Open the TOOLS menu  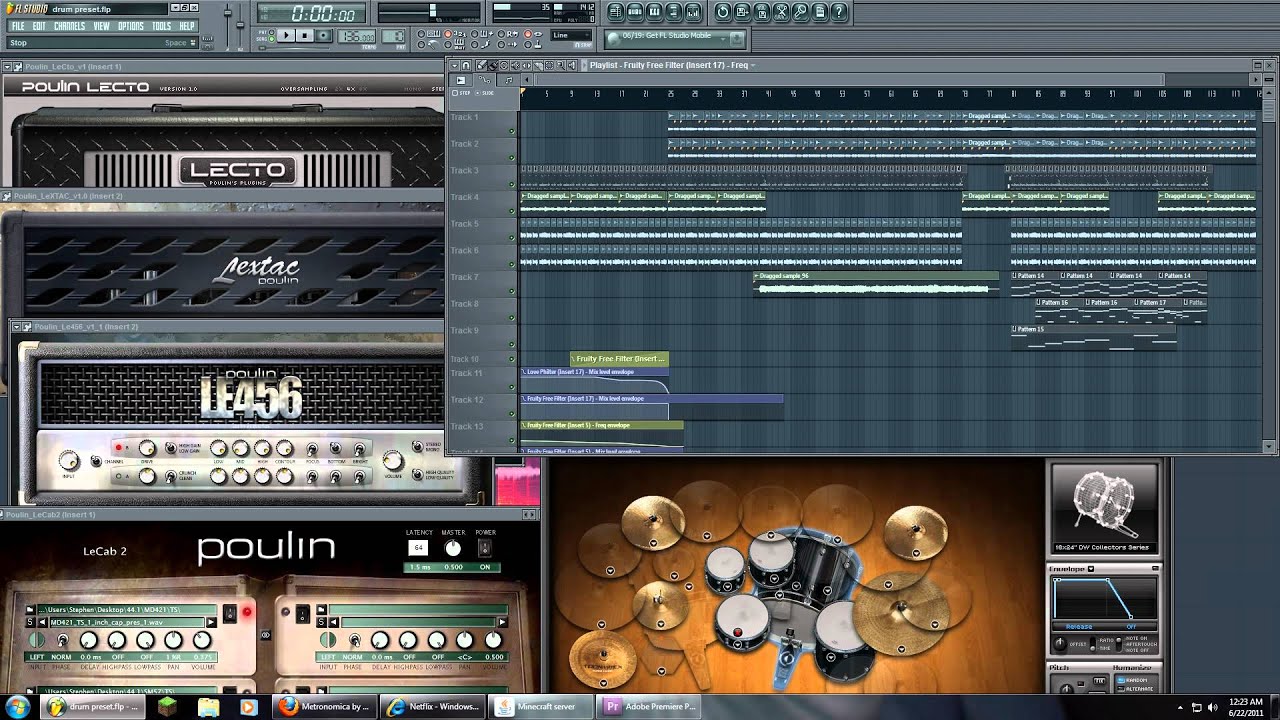pos(161,26)
